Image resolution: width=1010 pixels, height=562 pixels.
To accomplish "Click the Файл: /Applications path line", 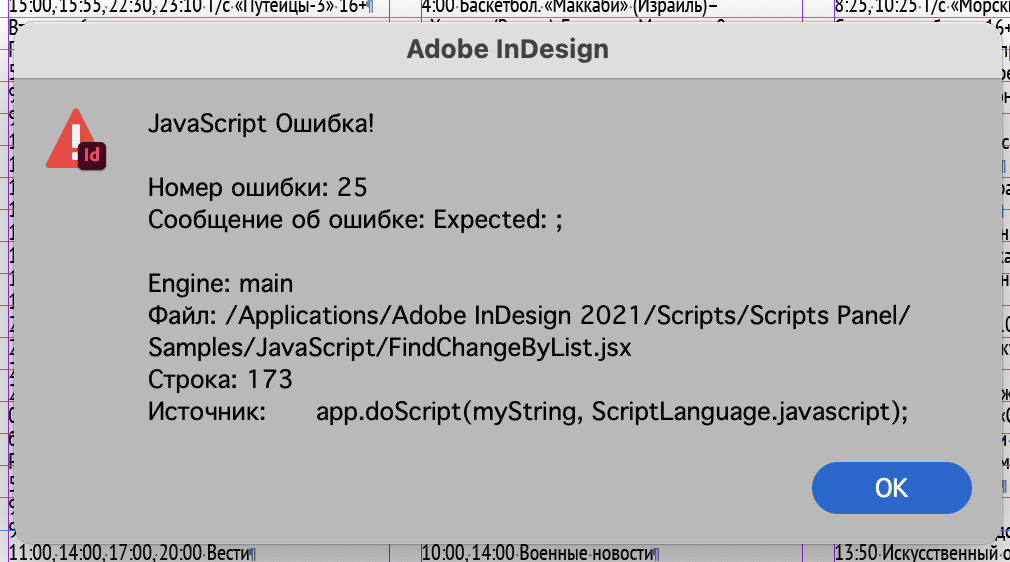I will [529, 316].
